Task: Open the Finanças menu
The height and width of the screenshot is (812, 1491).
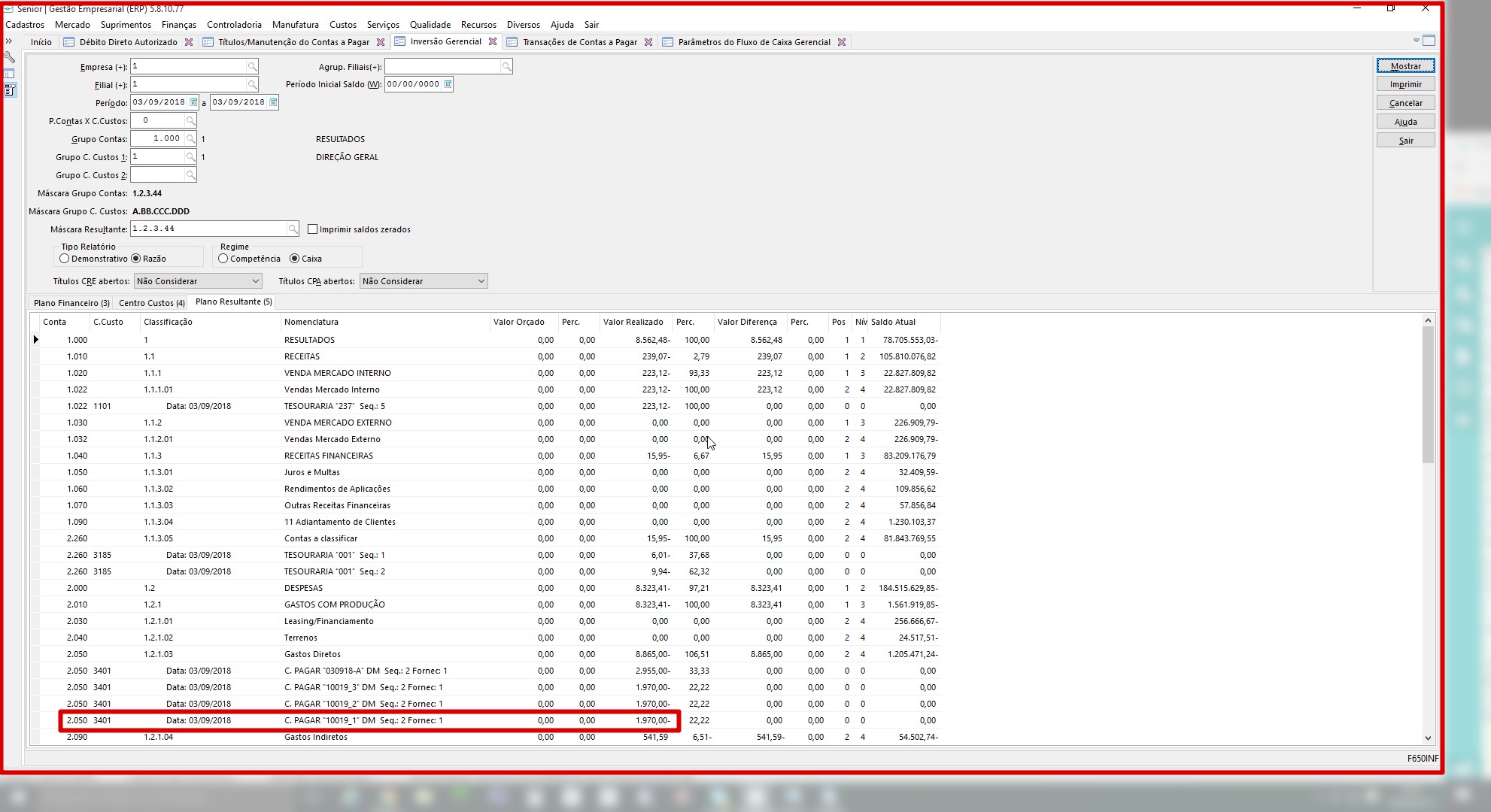Action: tap(178, 25)
